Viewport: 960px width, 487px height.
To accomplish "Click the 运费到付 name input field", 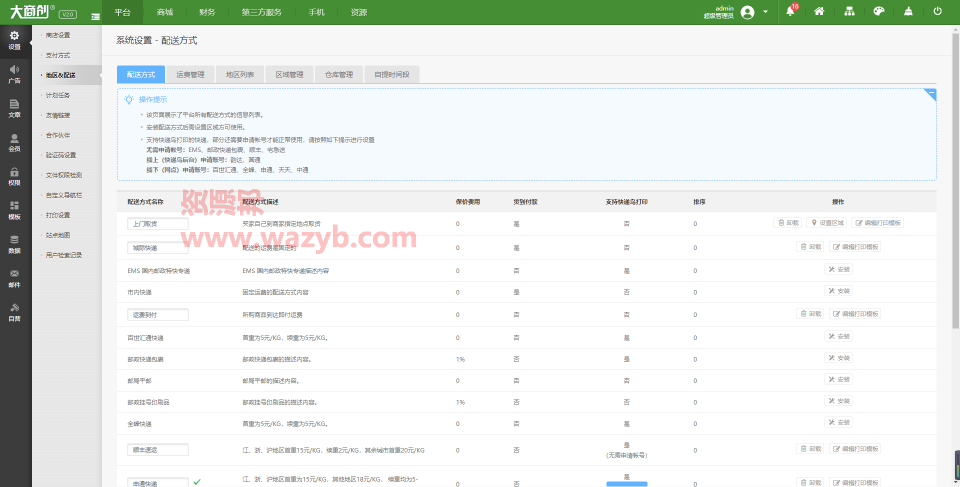I will pos(158,314).
